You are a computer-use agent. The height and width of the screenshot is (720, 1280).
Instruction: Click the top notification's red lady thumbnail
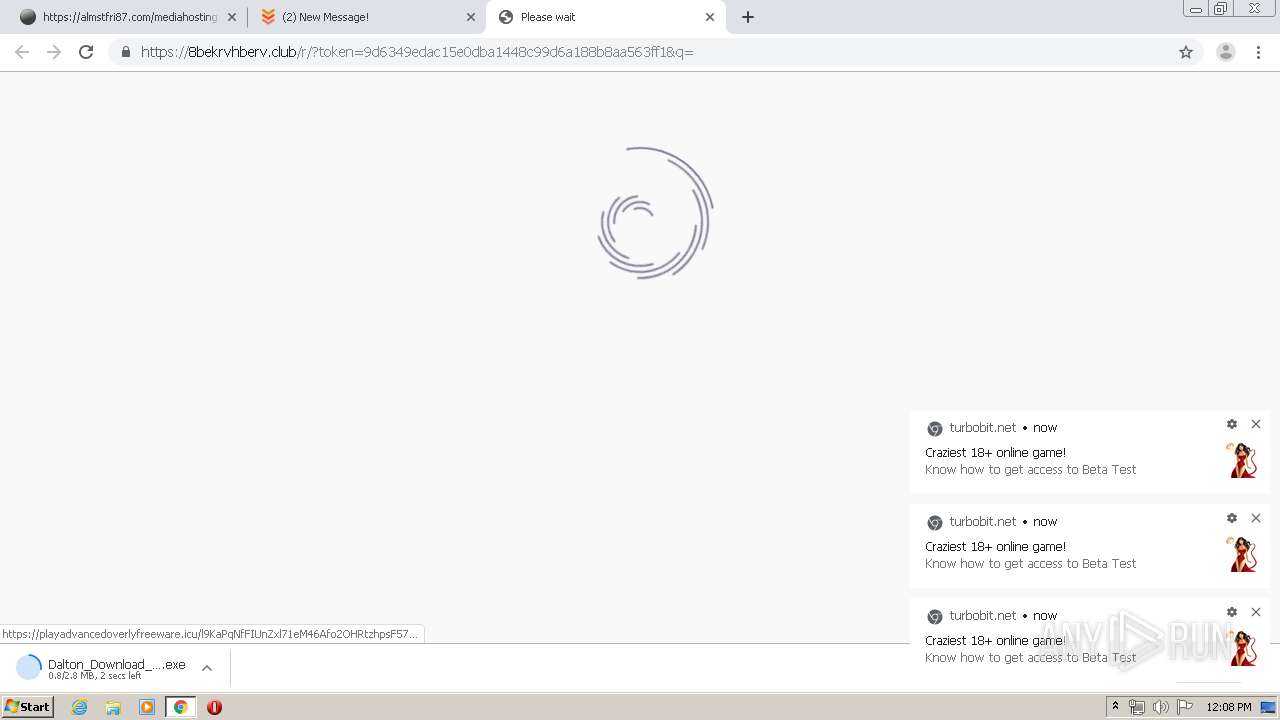[1242, 460]
